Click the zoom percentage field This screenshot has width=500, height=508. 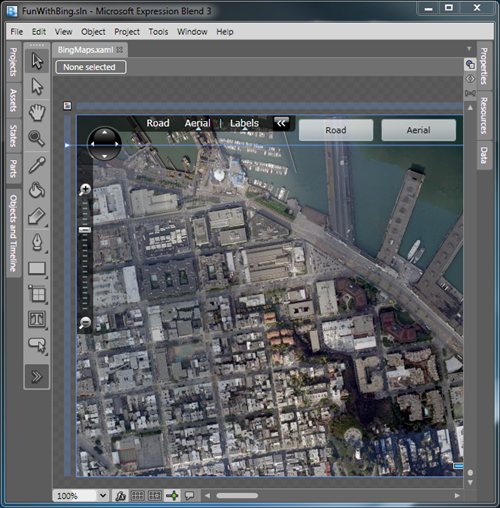(x=75, y=496)
